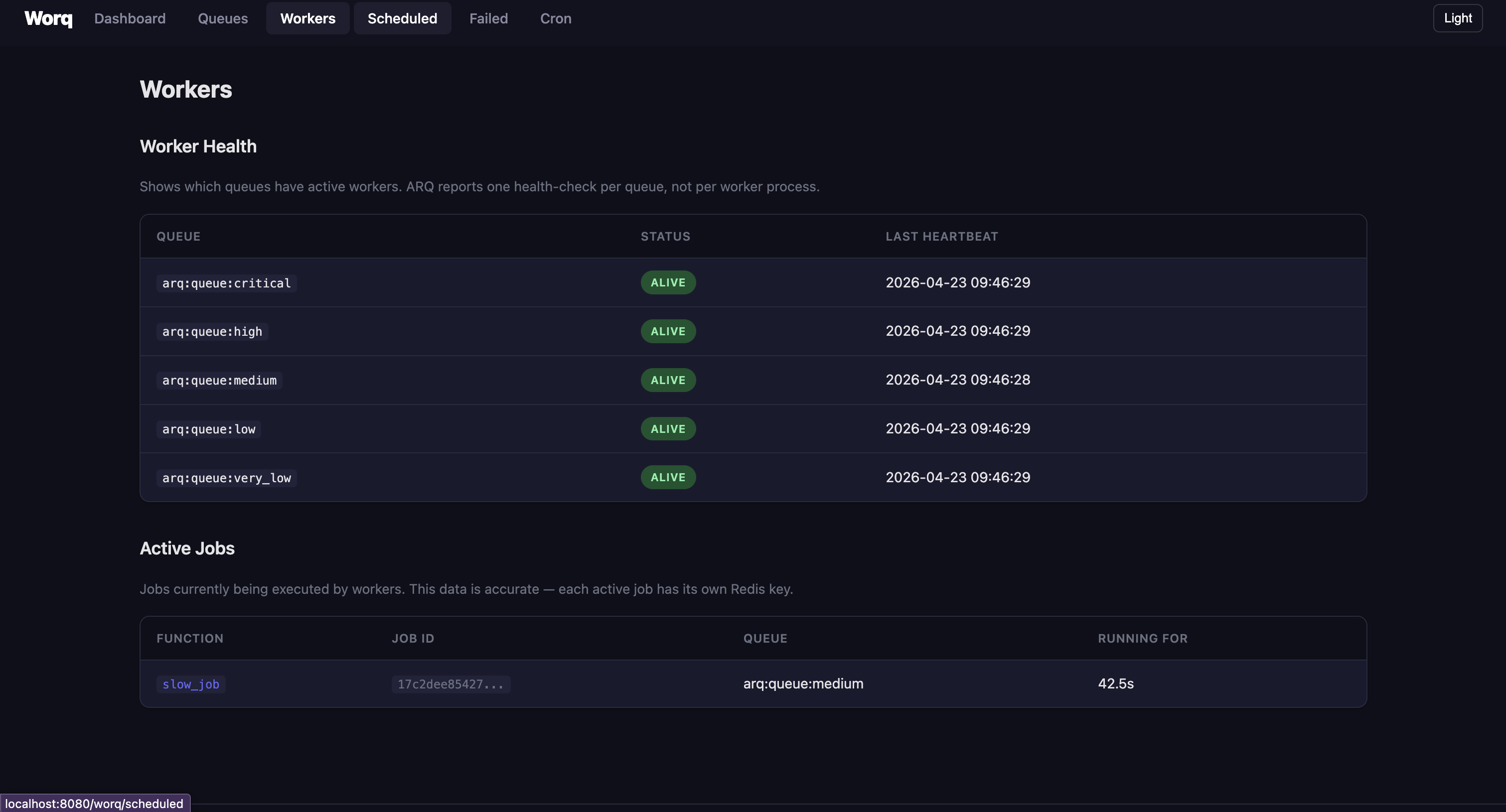
Task: Click the ALIVE badge for arq:queue:critical
Action: point(668,282)
